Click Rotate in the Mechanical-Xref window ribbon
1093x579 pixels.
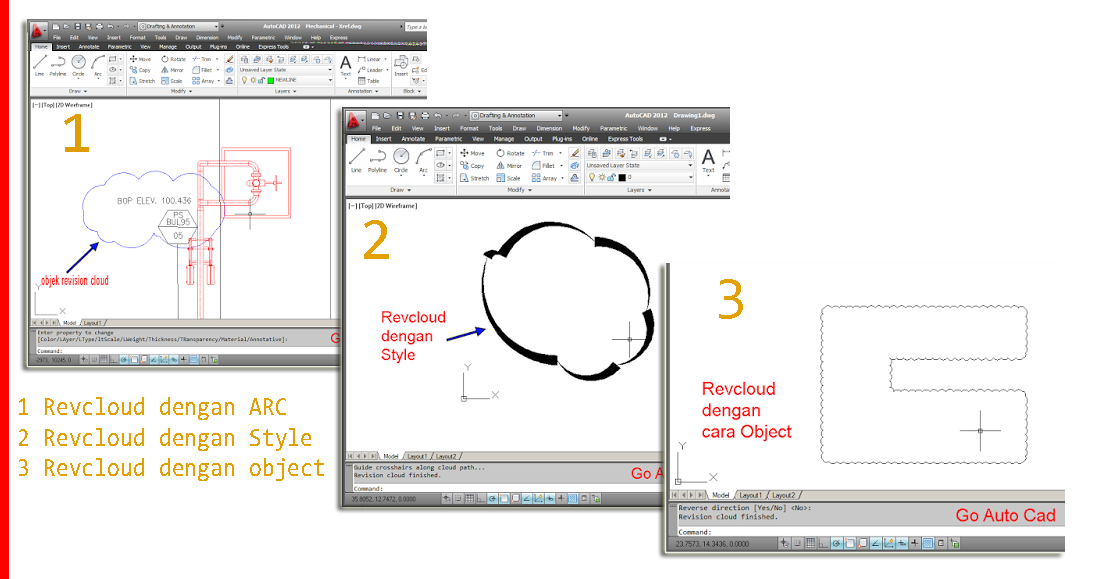174,59
